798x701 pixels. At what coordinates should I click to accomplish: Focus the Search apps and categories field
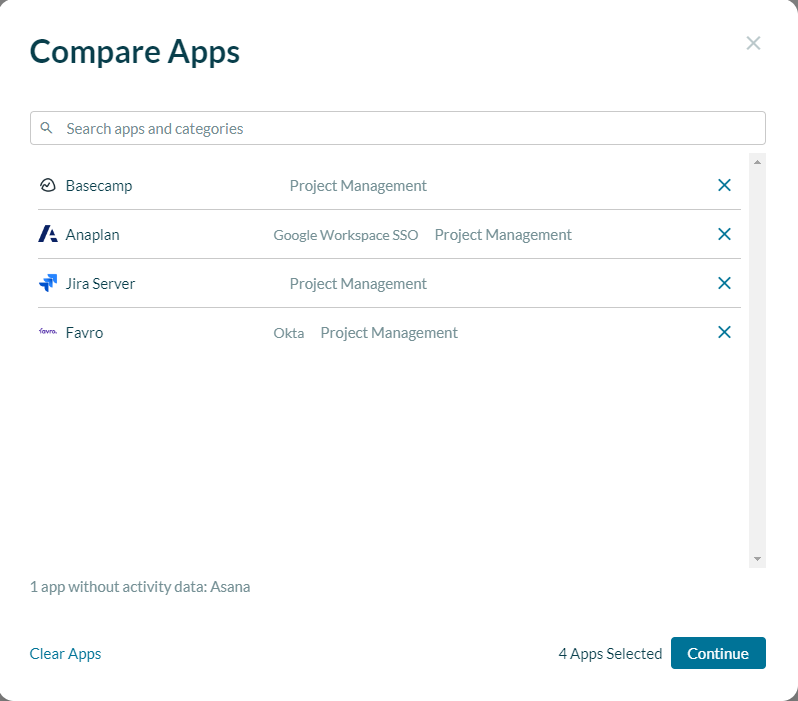click(x=398, y=128)
